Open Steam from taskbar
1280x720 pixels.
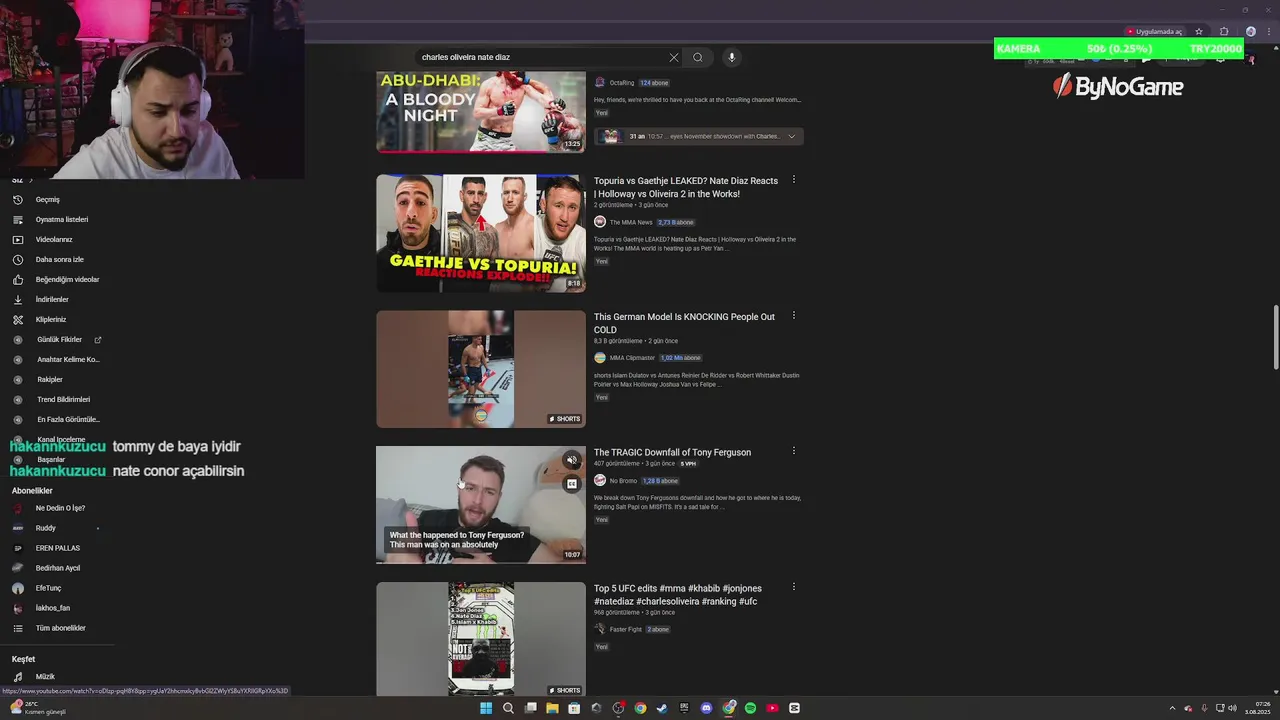pos(662,708)
